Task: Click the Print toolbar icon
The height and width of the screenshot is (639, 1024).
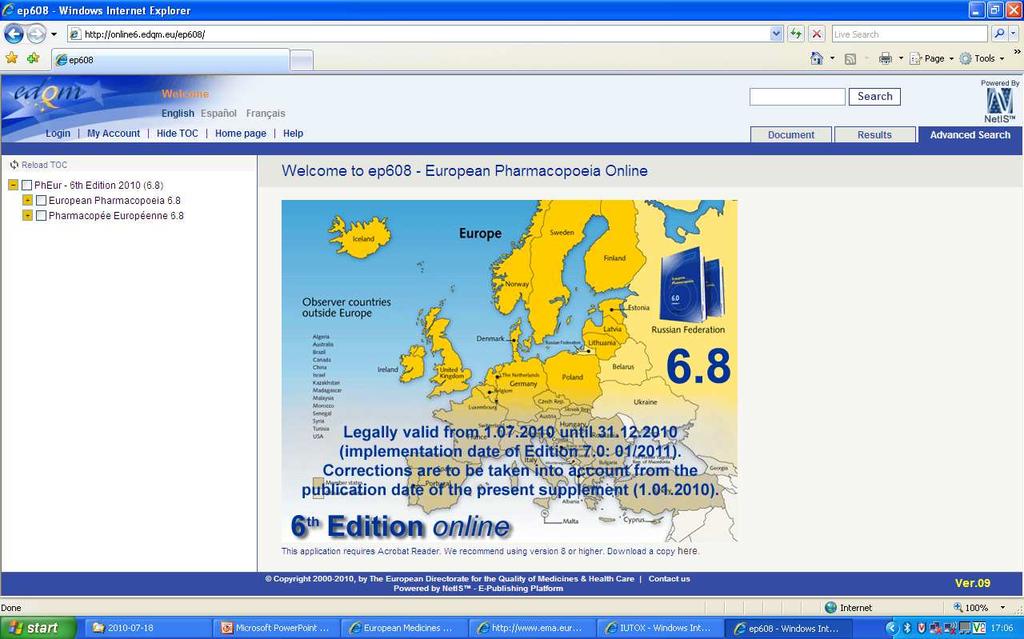Action: [886, 58]
